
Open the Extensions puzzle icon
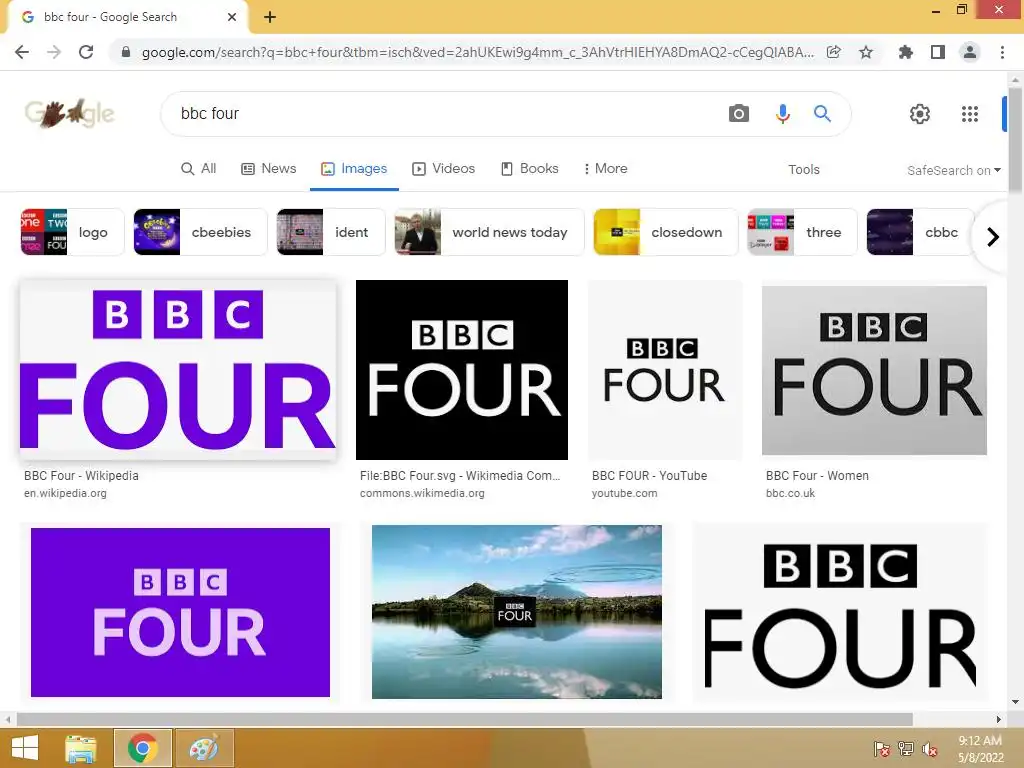coord(905,52)
